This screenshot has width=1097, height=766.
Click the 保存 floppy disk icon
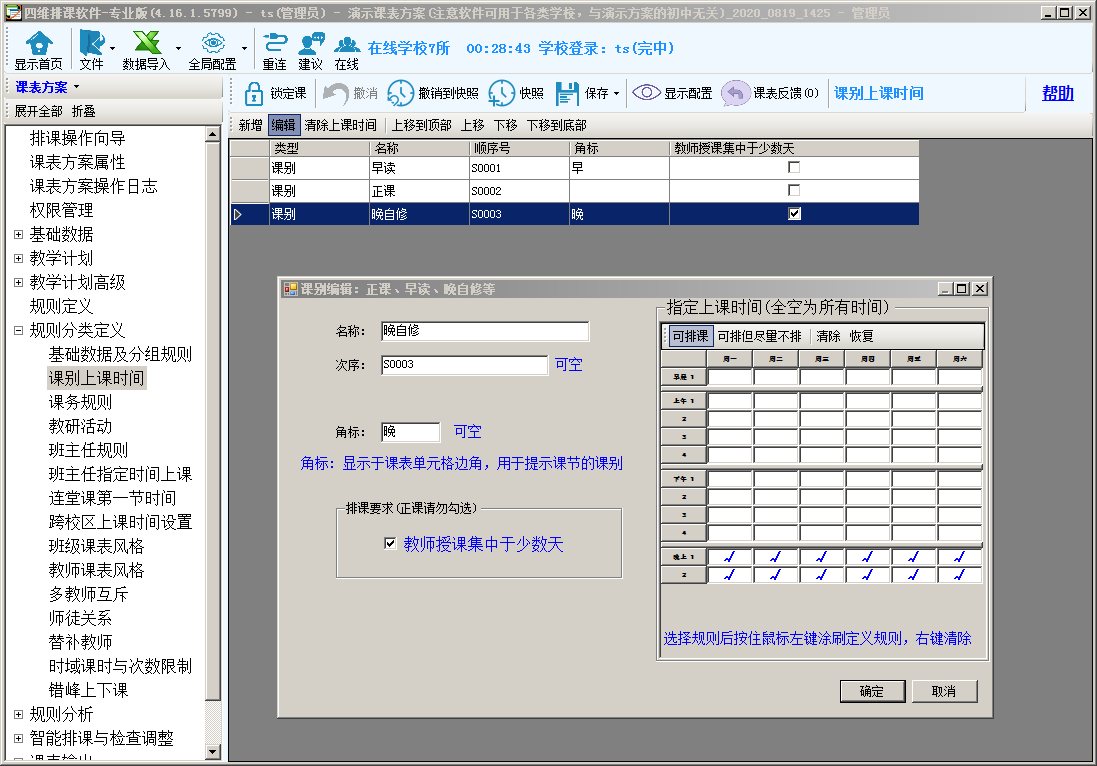[567, 93]
